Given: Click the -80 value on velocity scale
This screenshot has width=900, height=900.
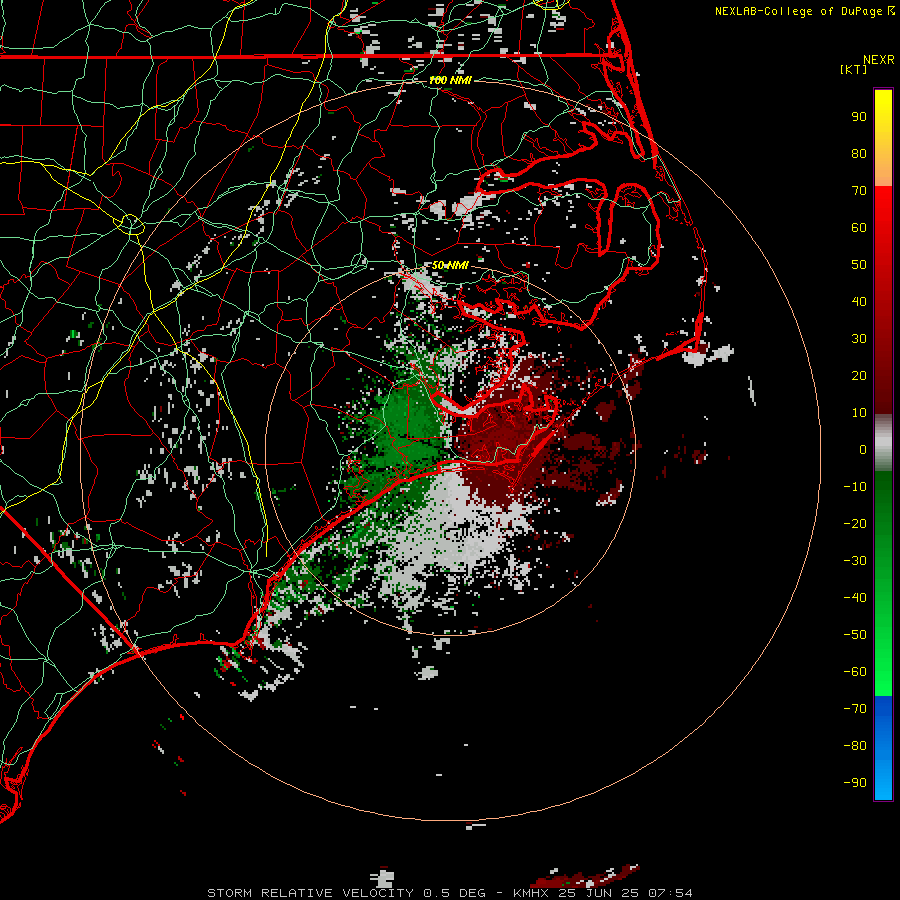Looking at the screenshot, I should tap(855, 746).
